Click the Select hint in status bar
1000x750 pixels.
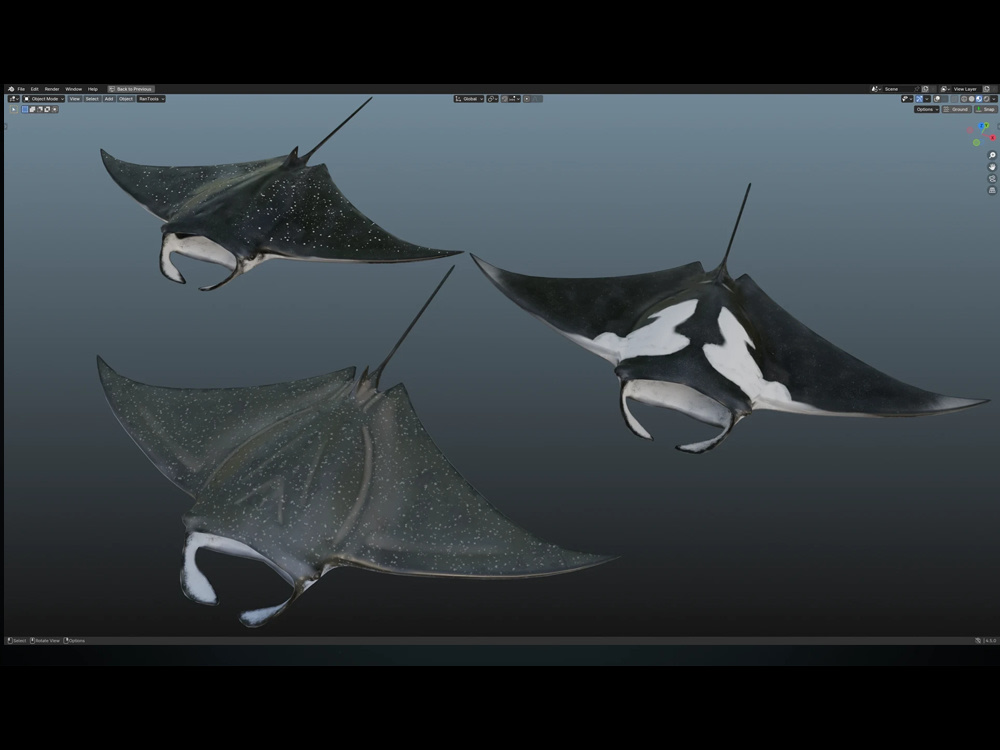point(17,640)
